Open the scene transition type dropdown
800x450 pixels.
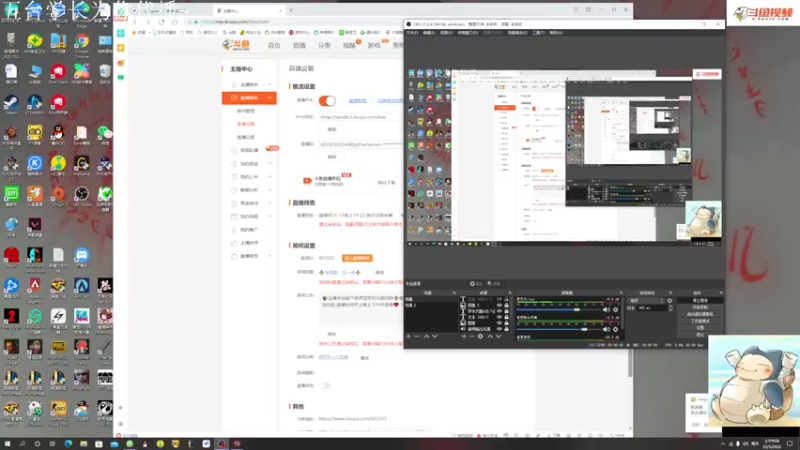pos(646,301)
